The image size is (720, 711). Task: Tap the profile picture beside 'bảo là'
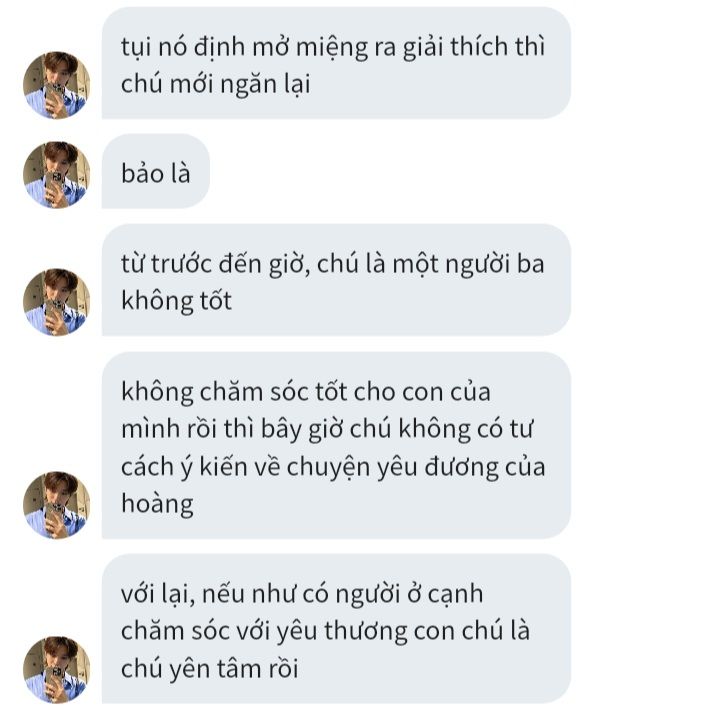pyautogui.click(x=56, y=175)
